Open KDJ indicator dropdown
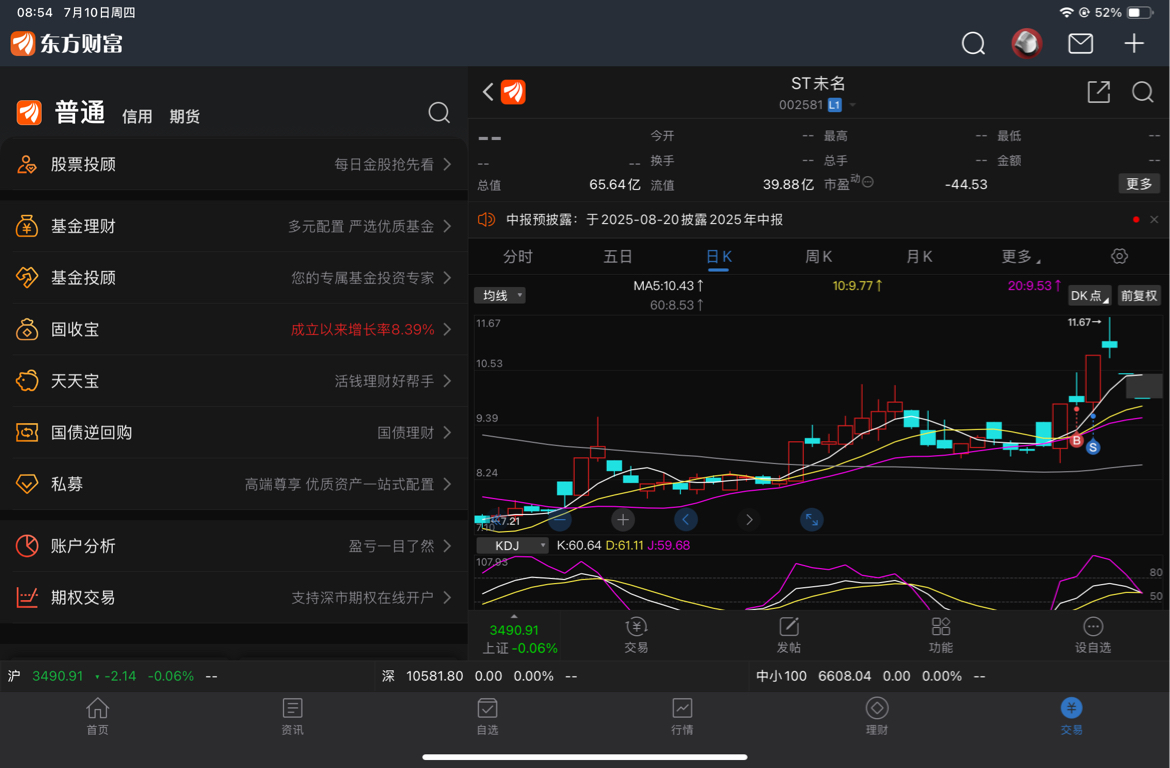Screen dimensions: 1170x768 click(x=513, y=546)
